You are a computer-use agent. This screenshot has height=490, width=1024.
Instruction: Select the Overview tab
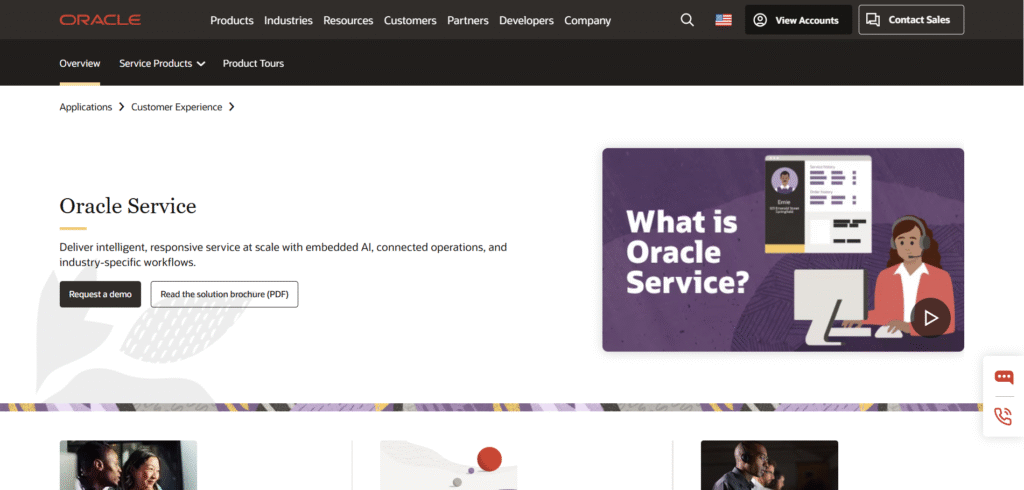[80, 63]
